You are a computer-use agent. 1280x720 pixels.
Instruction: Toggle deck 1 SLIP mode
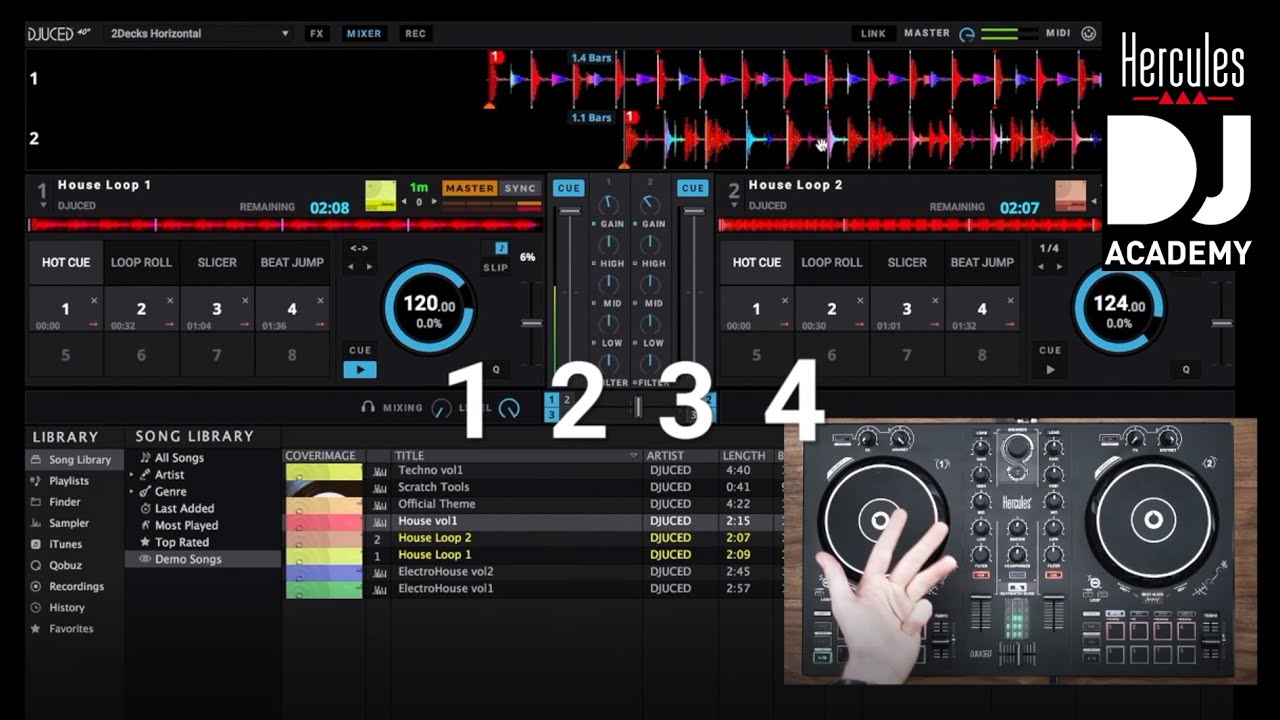coord(496,267)
